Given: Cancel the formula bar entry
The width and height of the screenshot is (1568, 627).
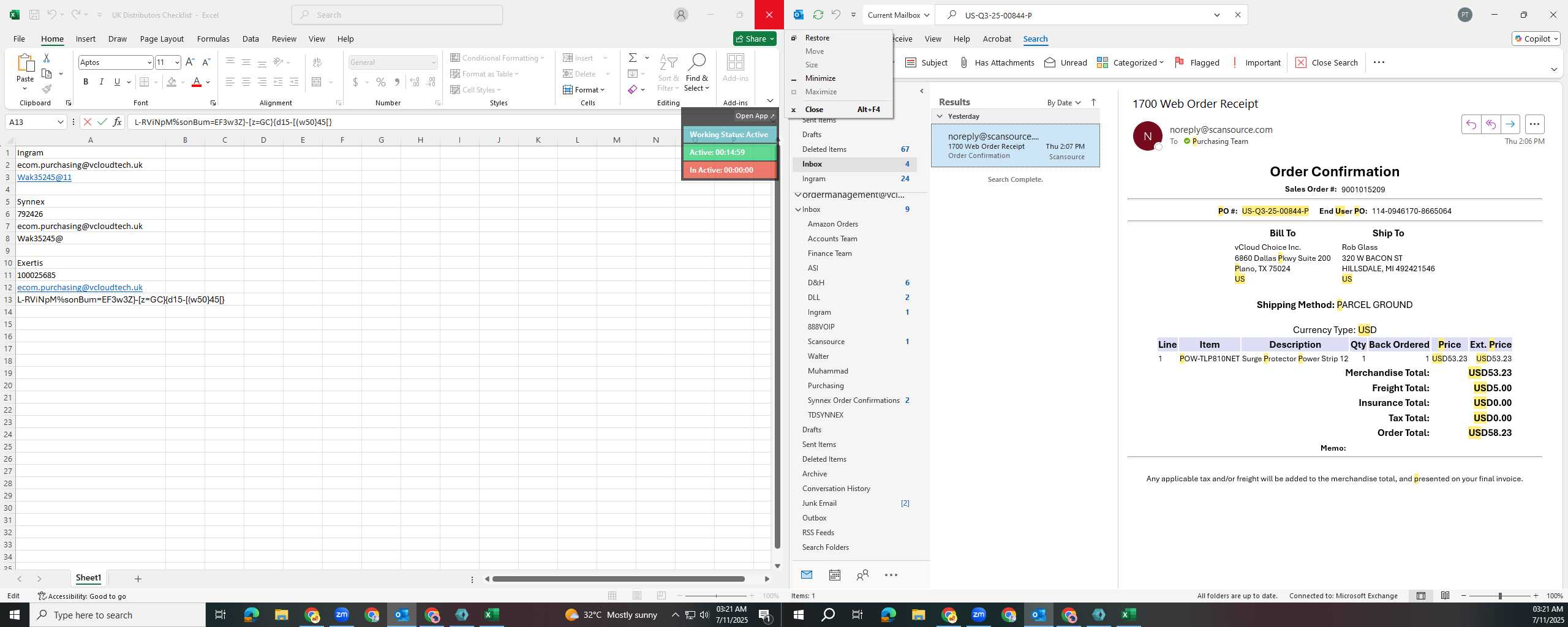Looking at the screenshot, I should 88,122.
